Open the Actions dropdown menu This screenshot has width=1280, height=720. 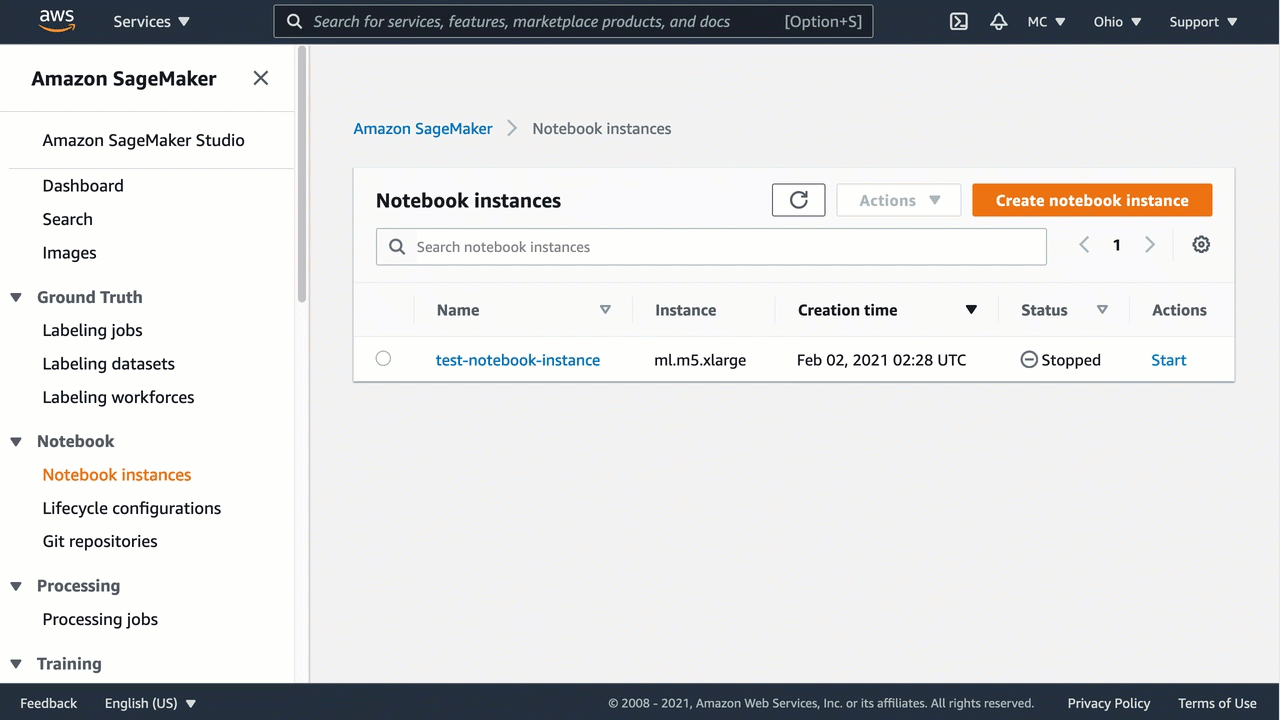[897, 200]
